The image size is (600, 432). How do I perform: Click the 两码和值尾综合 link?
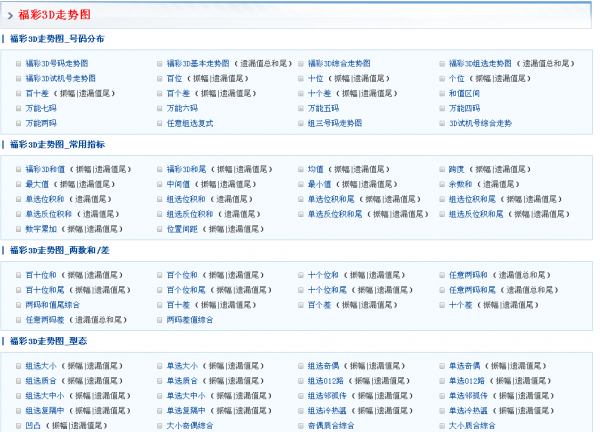pos(53,305)
